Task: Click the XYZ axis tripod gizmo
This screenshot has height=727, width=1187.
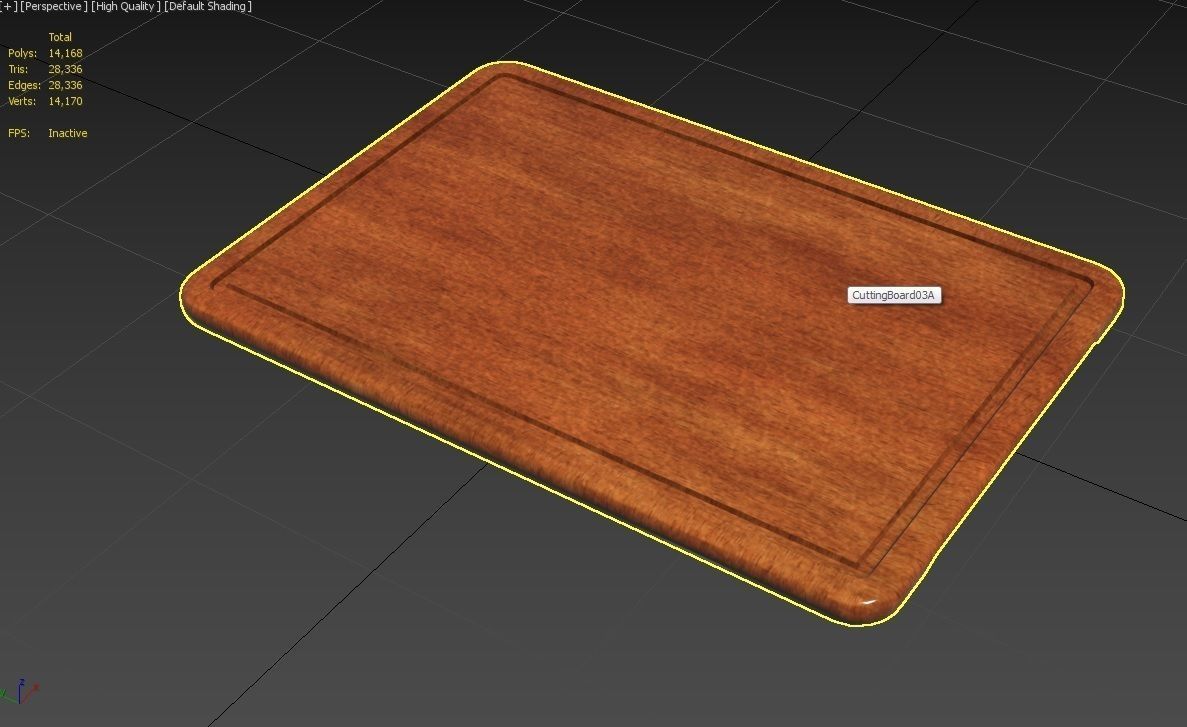Action: [x=20, y=690]
